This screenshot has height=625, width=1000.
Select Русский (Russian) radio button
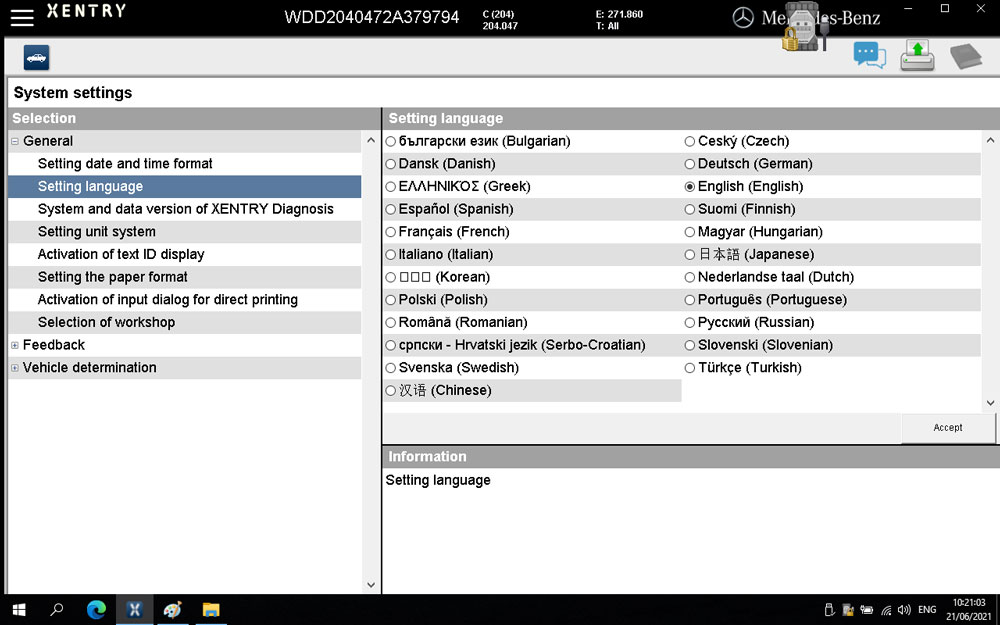[x=689, y=323]
